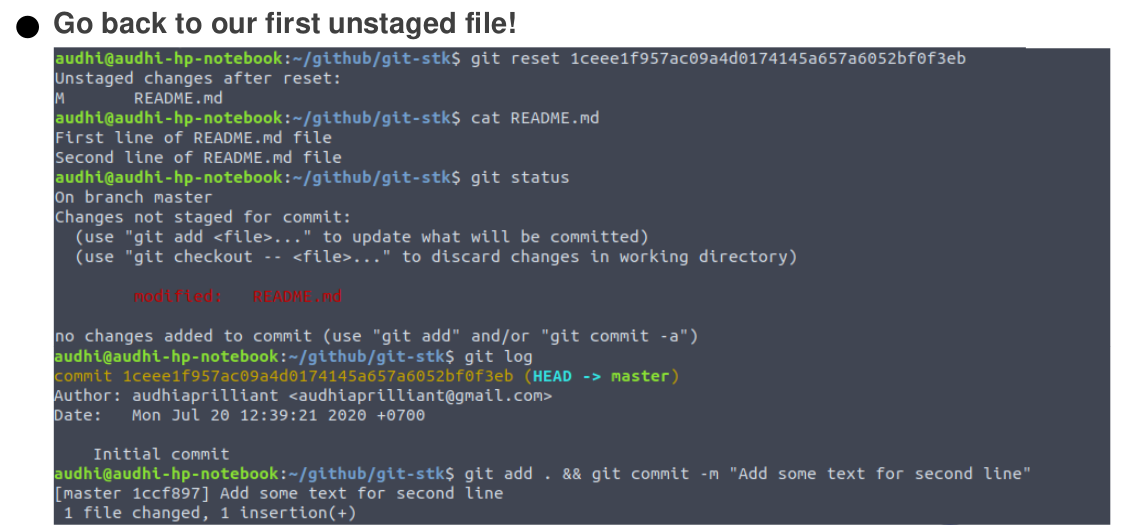Click the 'Second line of README.md file' text
The width and height of the screenshot is (1131, 525).
pos(198,158)
